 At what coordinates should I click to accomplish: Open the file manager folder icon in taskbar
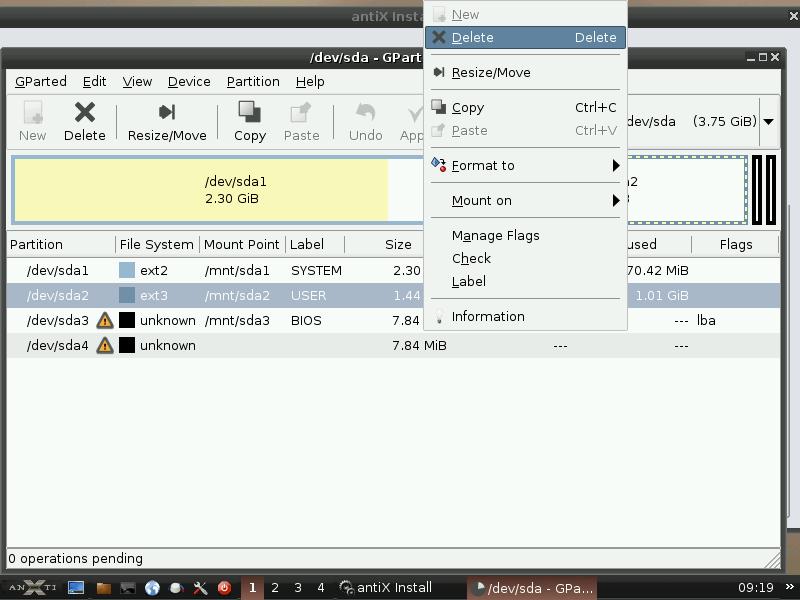pos(104,588)
